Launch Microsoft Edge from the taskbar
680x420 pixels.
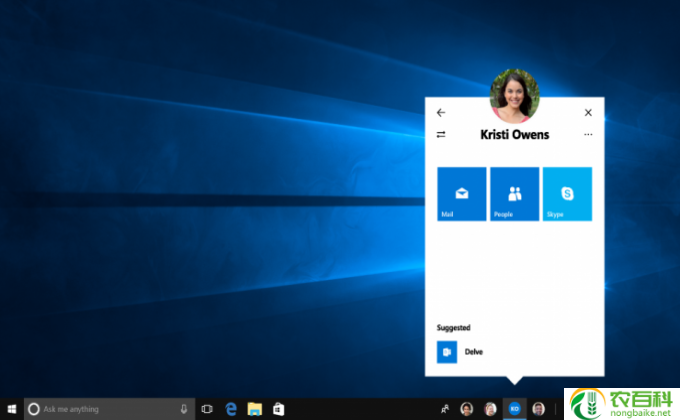click(x=231, y=409)
